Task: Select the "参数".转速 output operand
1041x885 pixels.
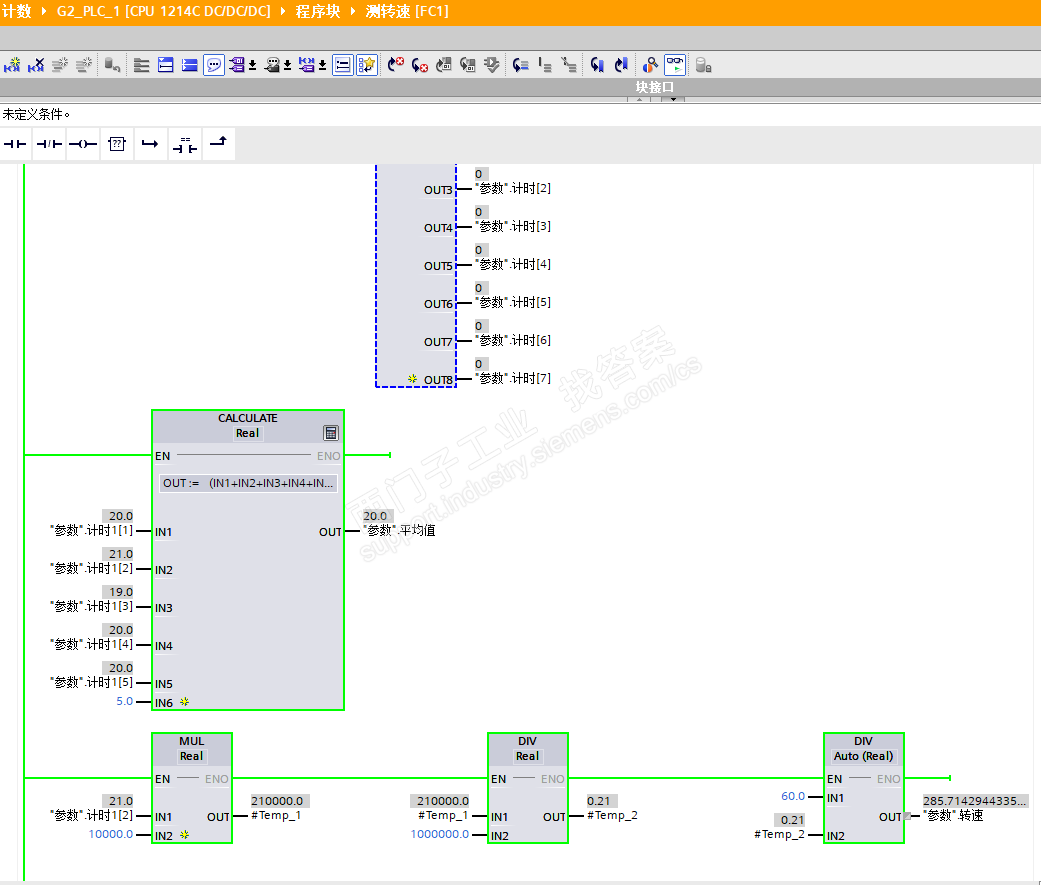Action: (x=953, y=815)
